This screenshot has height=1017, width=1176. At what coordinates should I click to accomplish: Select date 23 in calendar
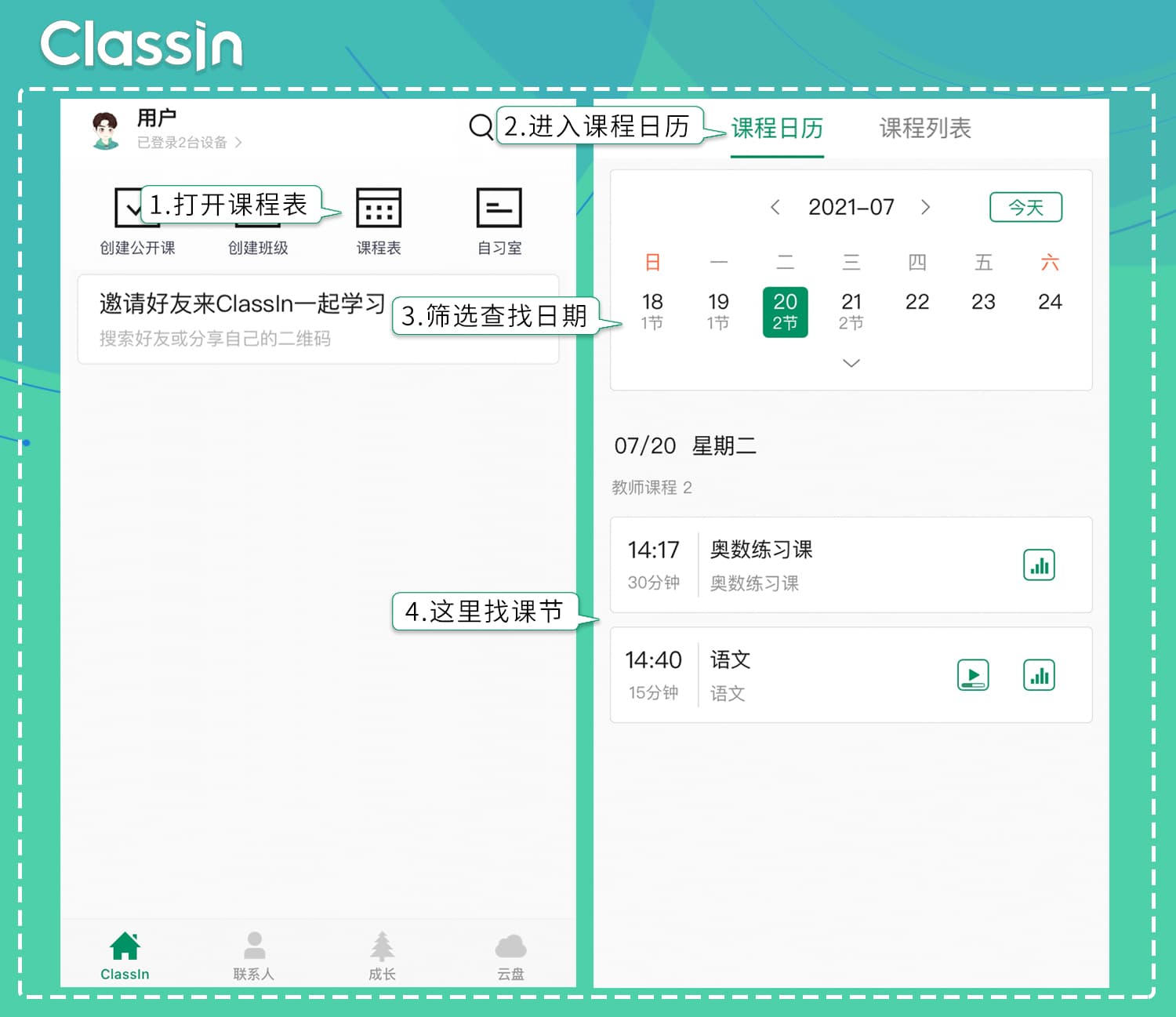pos(983,302)
